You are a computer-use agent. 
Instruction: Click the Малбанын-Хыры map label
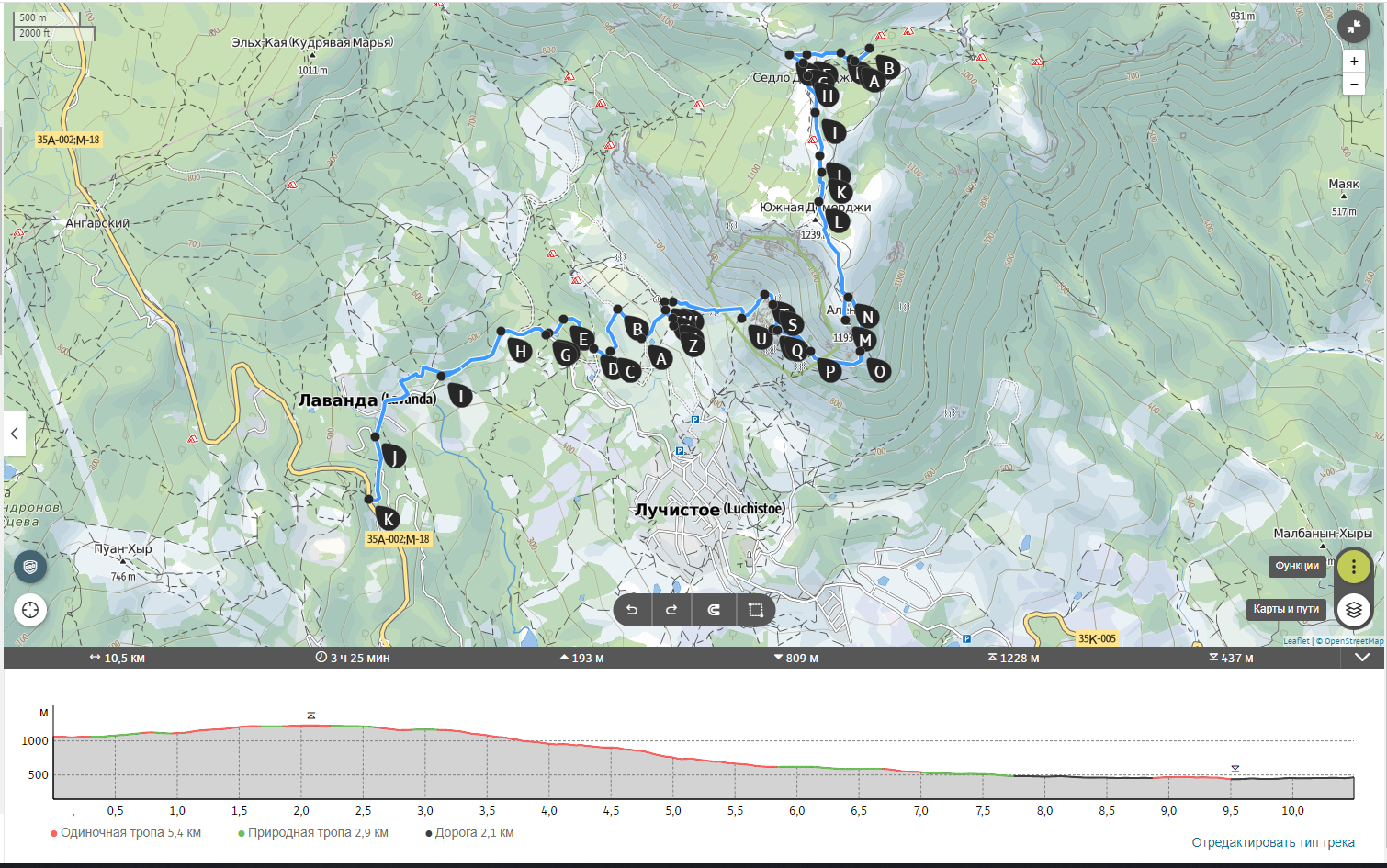pos(1323,533)
